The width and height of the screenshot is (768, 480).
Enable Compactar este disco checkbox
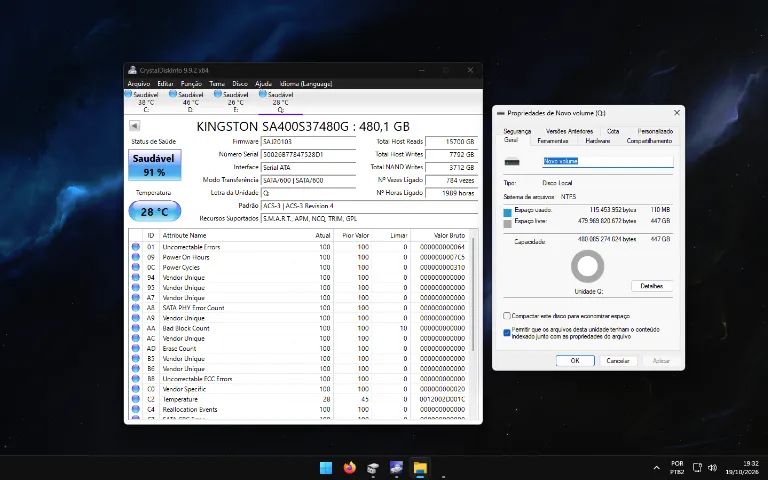pyautogui.click(x=507, y=316)
